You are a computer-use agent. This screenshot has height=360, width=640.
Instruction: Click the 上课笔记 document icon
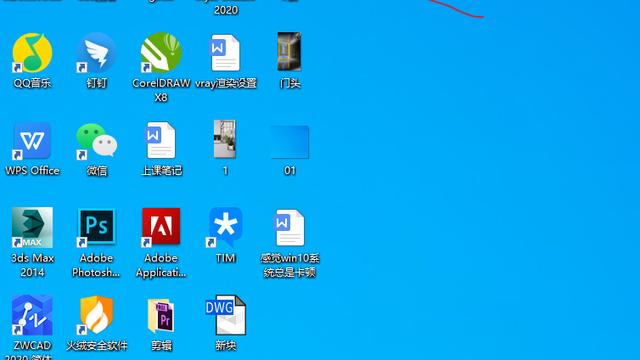[x=161, y=140]
